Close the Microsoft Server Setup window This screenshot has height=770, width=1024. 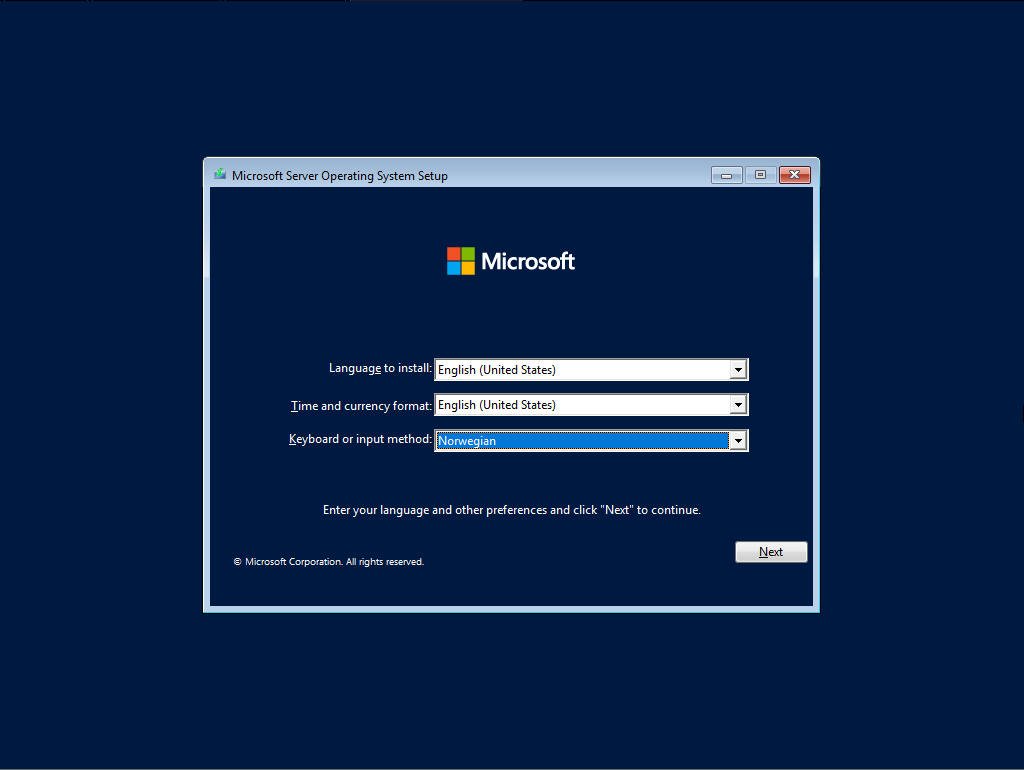tap(795, 175)
